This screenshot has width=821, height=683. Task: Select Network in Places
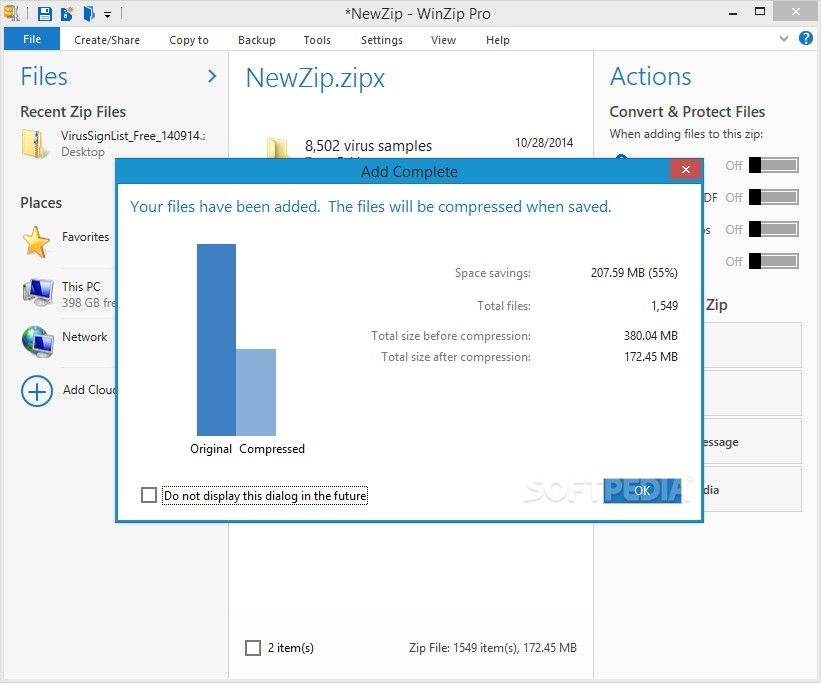tap(84, 337)
